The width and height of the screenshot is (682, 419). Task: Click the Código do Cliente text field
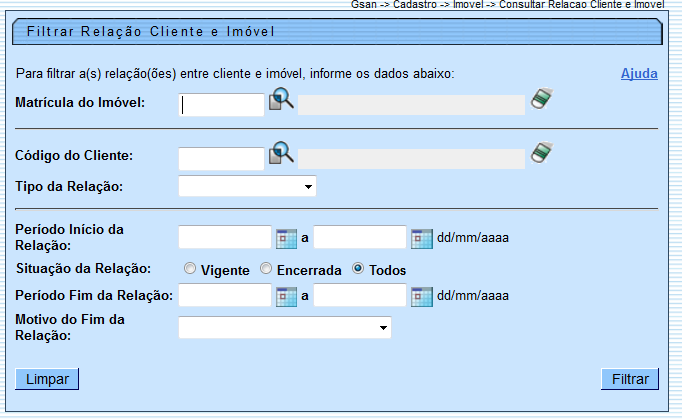tap(221, 158)
